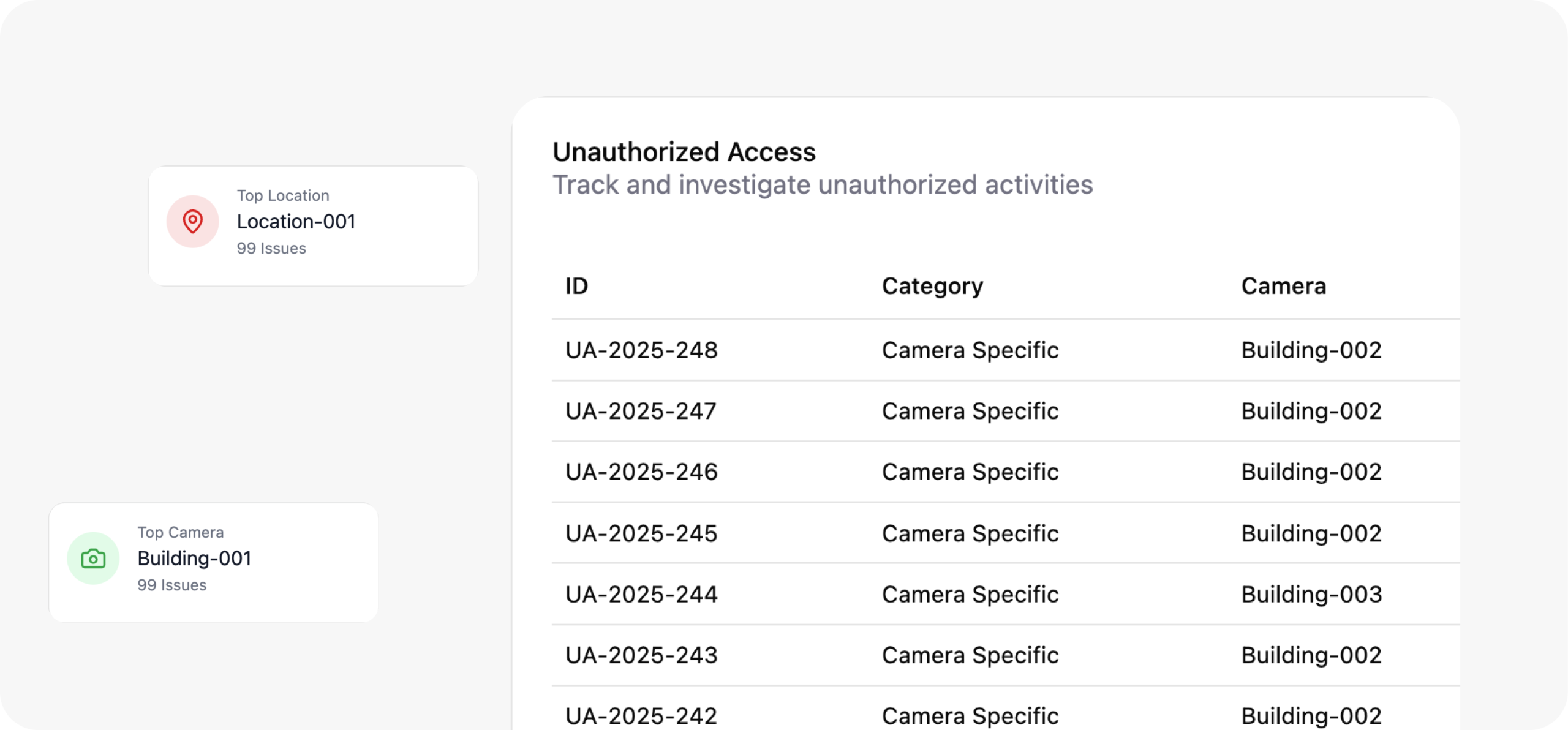
Task: Click the green camera icon
Action: (x=93, y=558)
